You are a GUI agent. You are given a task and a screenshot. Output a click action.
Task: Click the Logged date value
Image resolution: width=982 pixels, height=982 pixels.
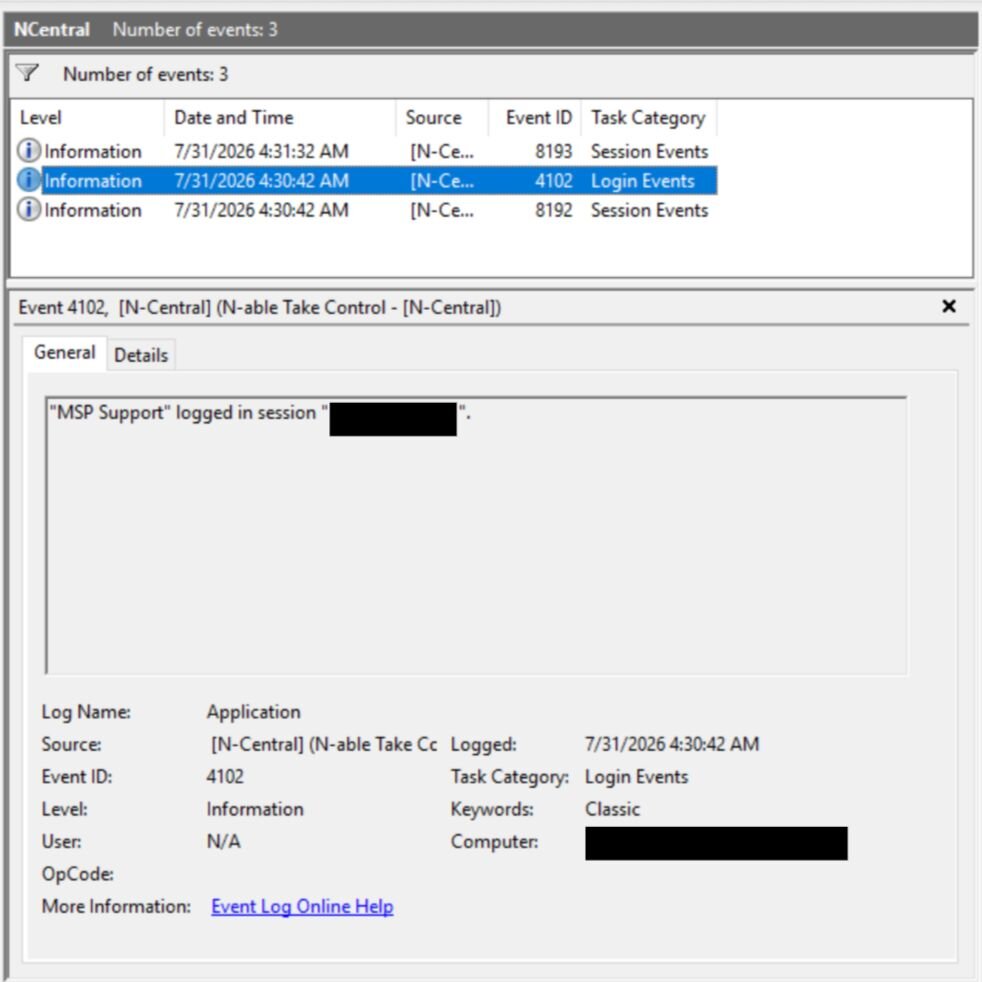(671, 743)
